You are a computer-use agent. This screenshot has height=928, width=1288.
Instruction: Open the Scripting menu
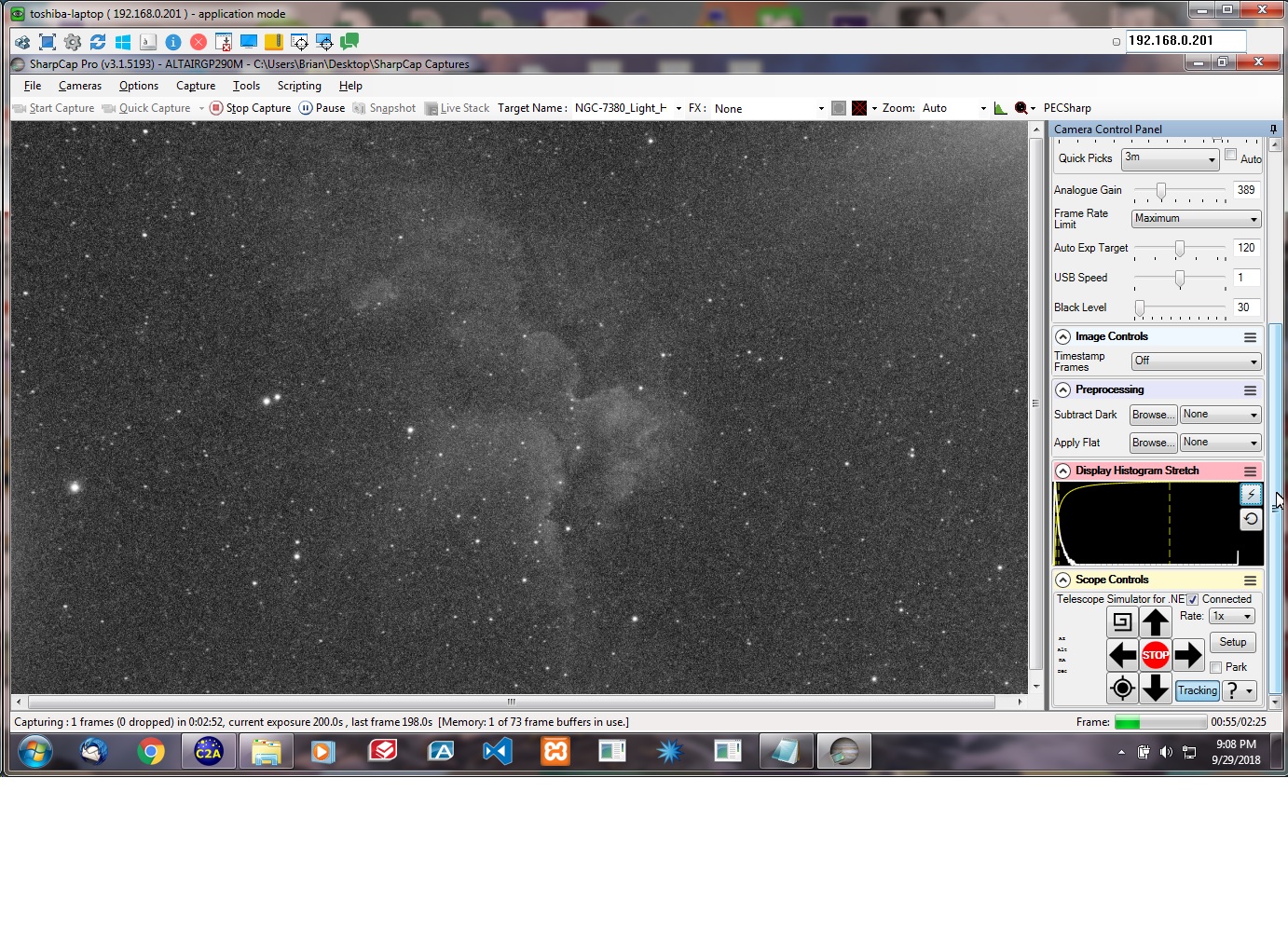pos(299,86)
